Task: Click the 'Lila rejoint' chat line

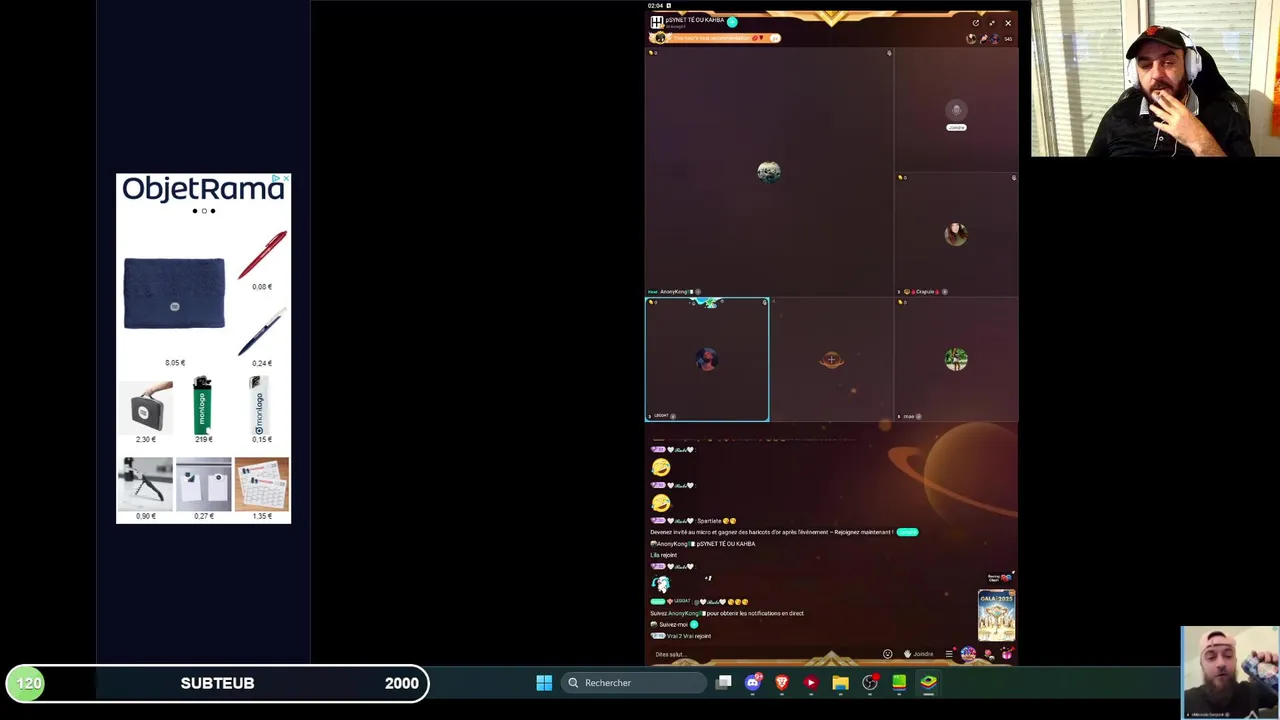Action: tap(664, 555)
